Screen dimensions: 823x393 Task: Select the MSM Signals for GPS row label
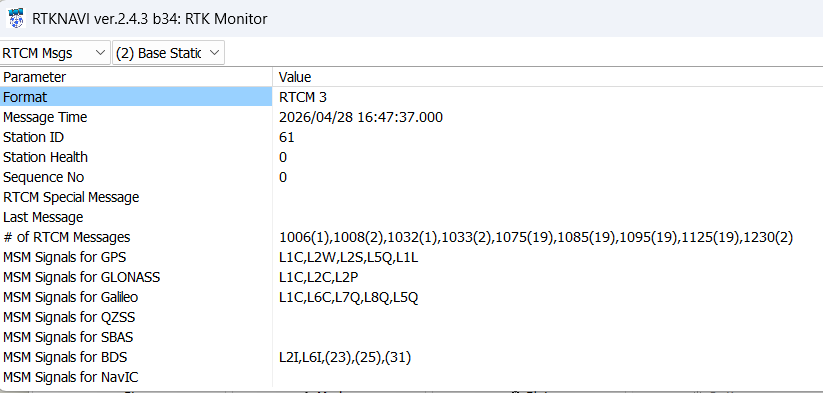tap(65, 257)
